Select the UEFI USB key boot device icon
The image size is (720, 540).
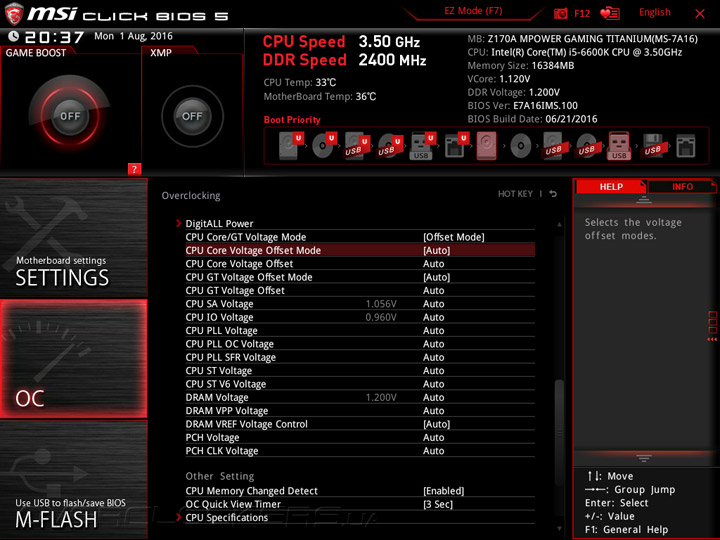tap(422, 146)
